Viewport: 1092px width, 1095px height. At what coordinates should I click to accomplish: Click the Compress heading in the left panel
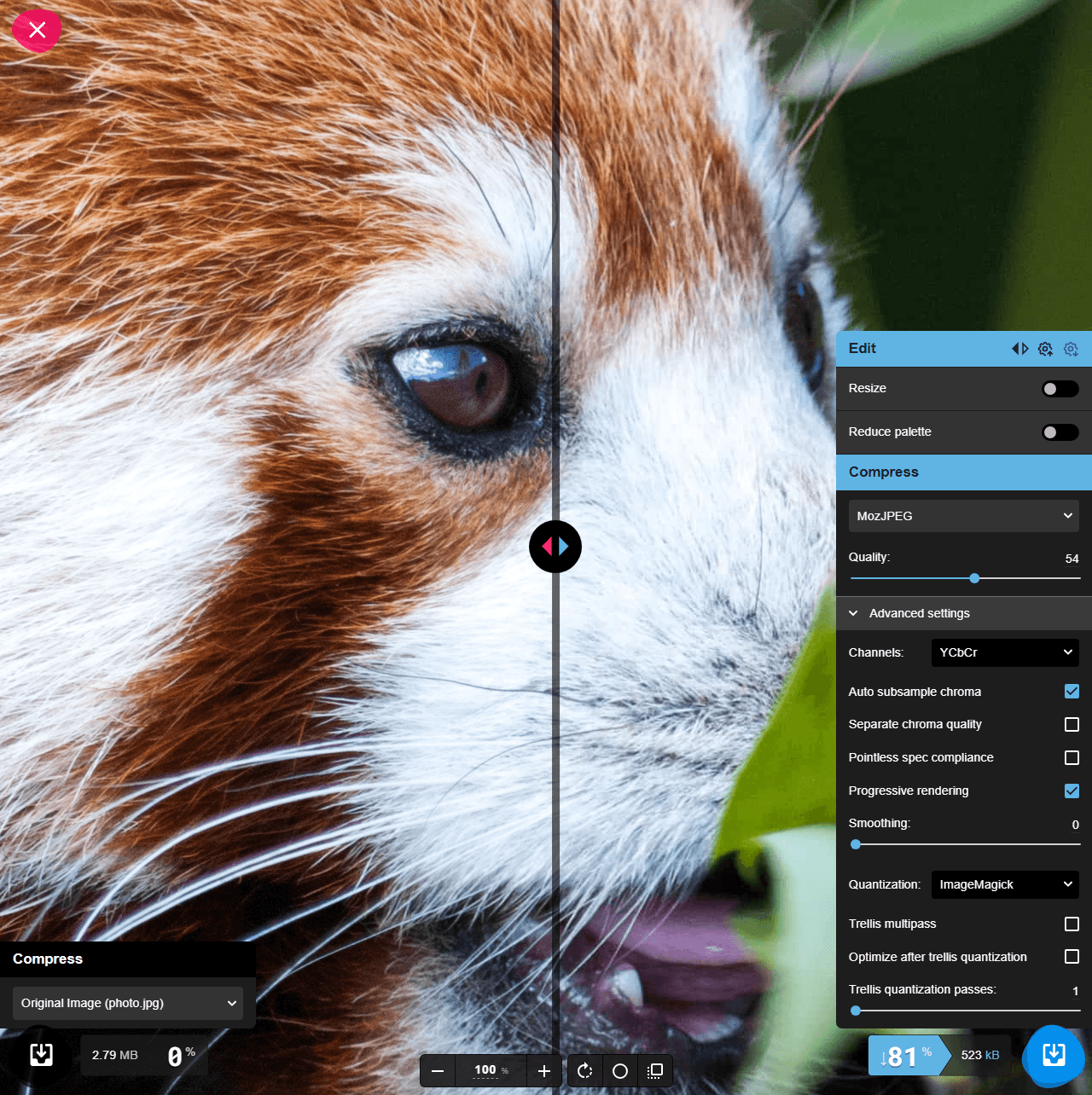[x=48, y=959]
